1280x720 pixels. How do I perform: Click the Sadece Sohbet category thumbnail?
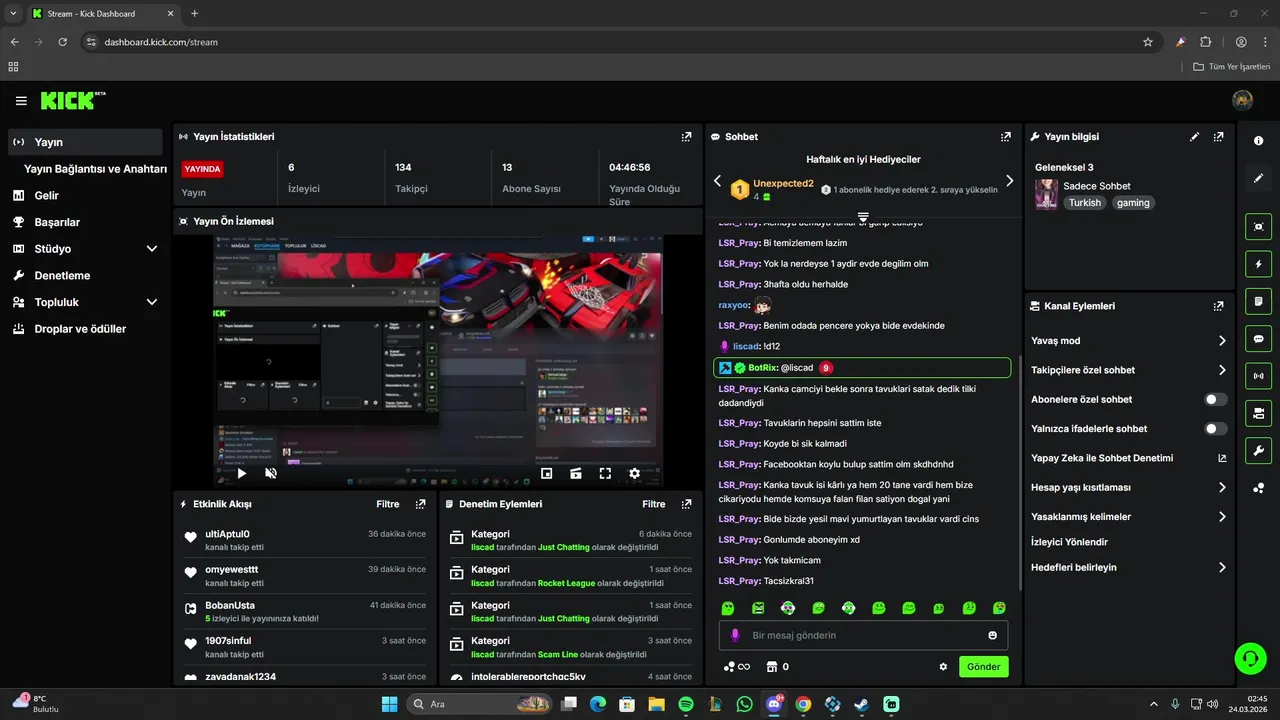1046,194
